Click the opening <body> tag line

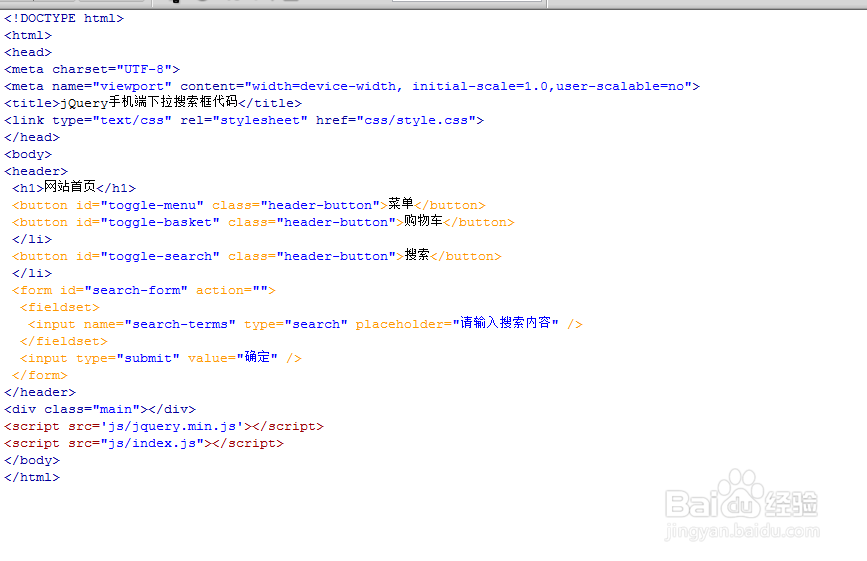(28, 155)
